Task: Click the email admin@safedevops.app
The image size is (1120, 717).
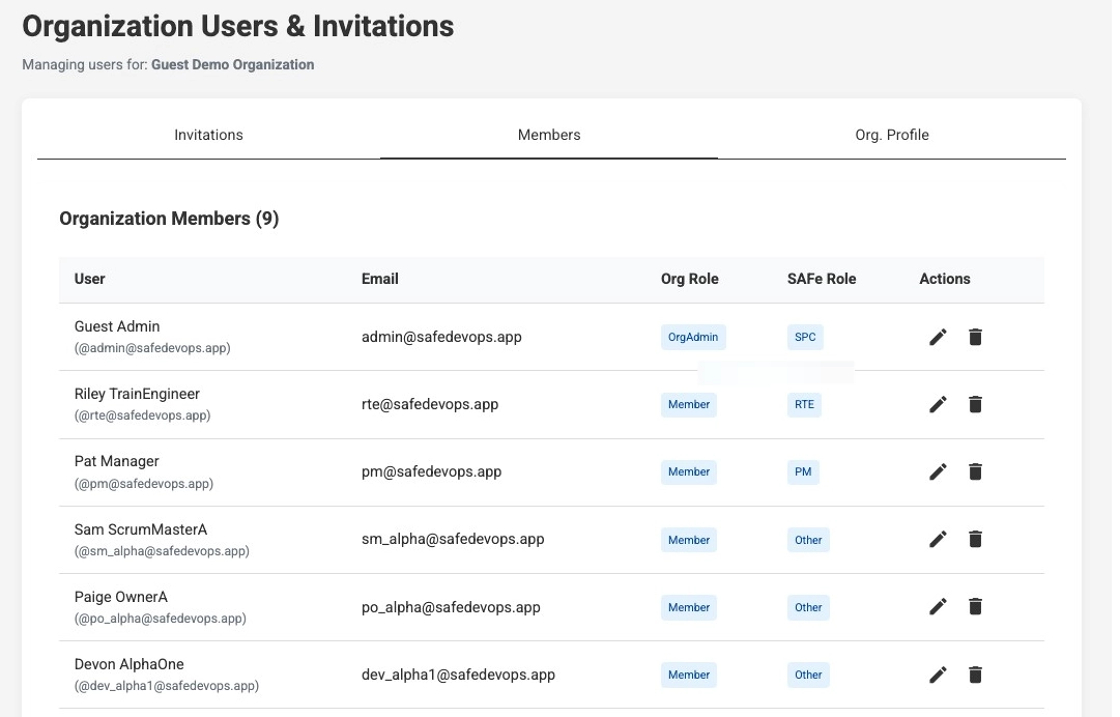Action: tap(443, 337)
